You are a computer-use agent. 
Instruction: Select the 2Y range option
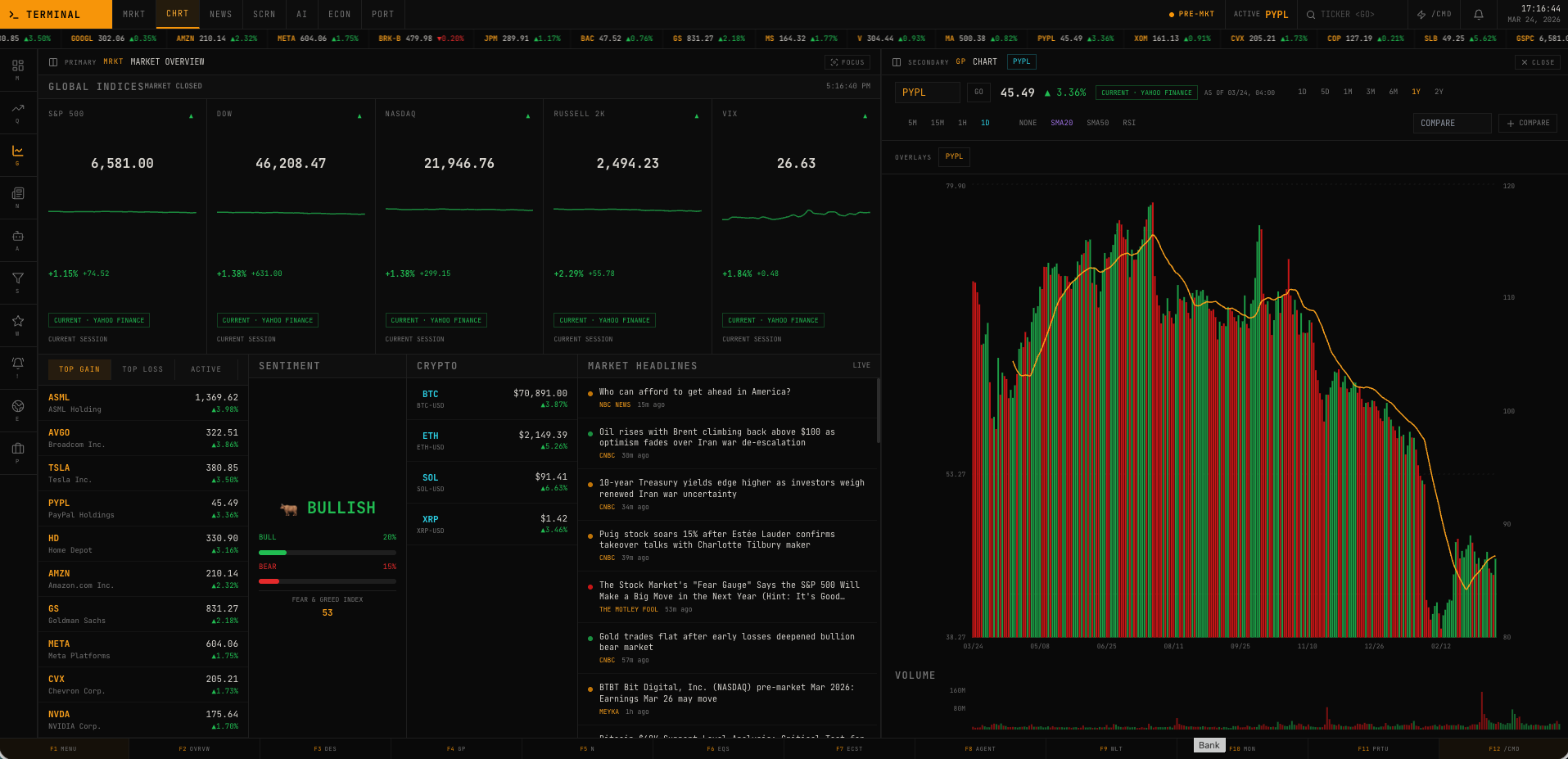click(x=1439, y=93)
